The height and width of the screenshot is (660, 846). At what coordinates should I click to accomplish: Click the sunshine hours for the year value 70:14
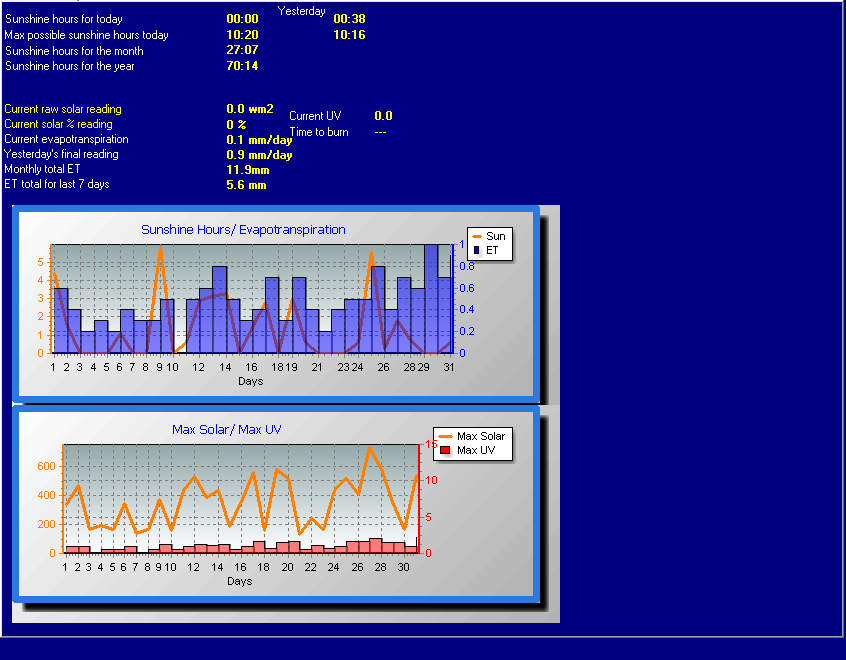tap(243, 66)
